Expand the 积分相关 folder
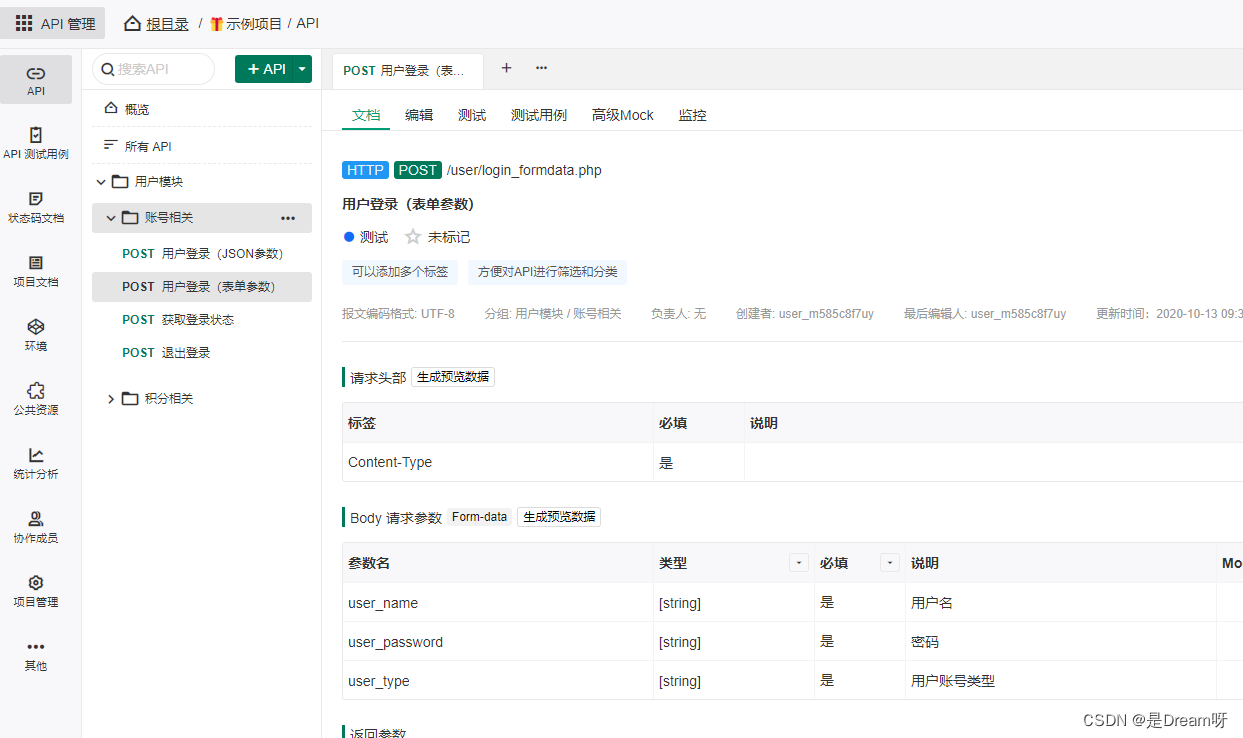This screenshot has height=738, width=1243. pos(110,399)
